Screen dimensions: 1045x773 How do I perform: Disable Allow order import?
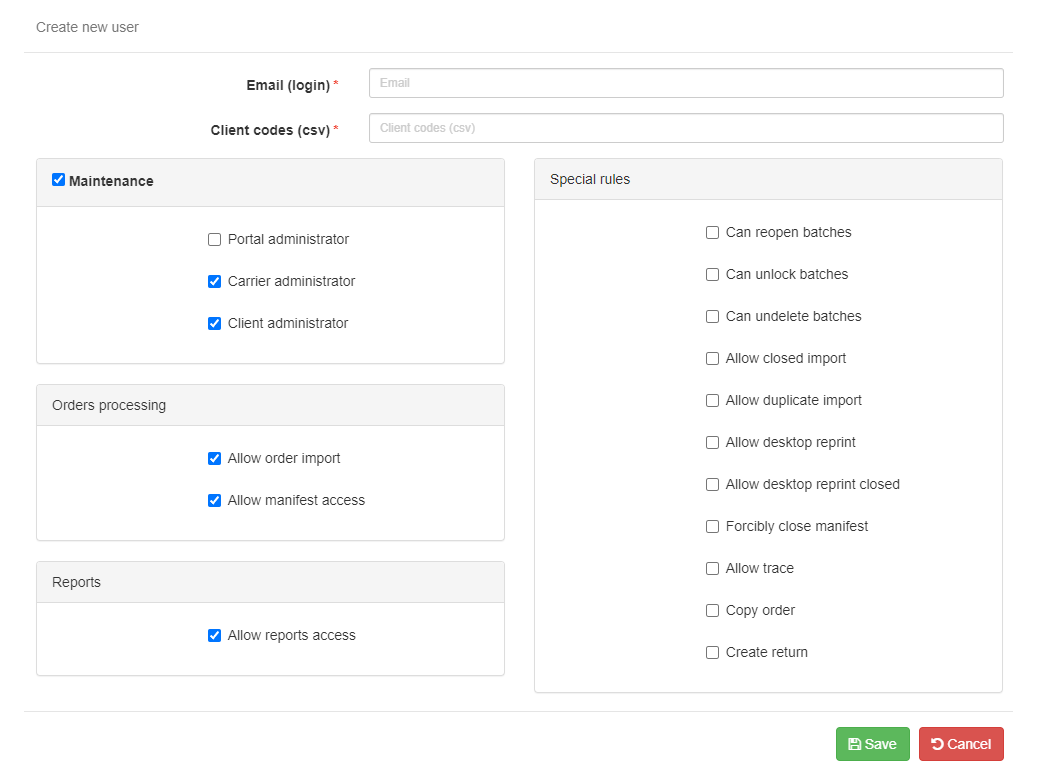click(215, 458)
